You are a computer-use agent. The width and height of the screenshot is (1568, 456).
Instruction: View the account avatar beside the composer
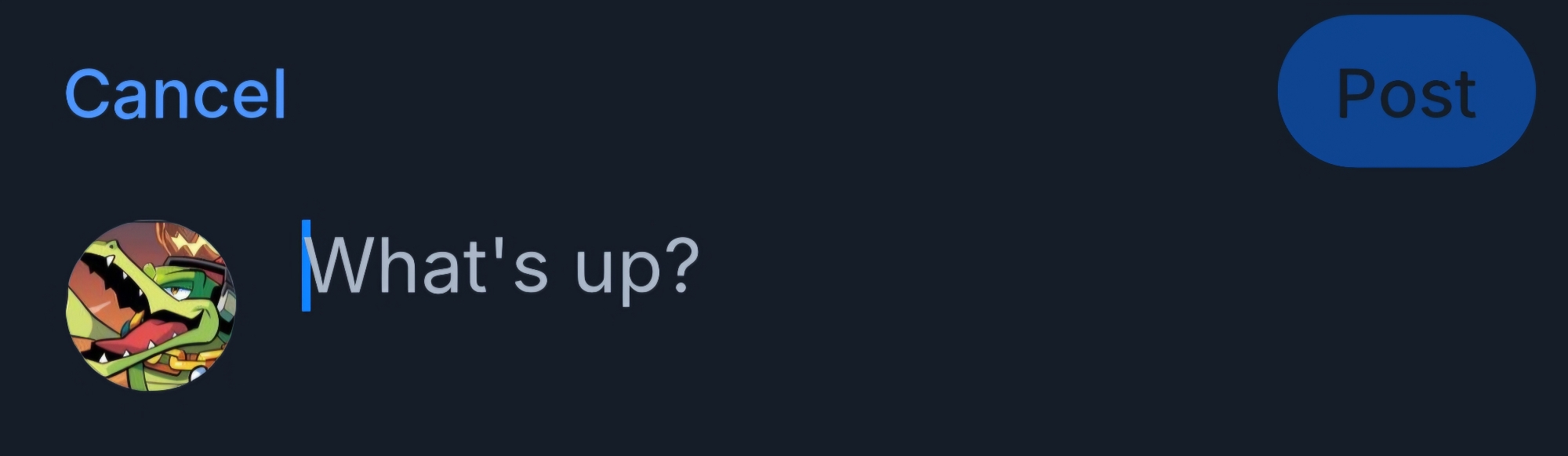[x=151, y=305]
